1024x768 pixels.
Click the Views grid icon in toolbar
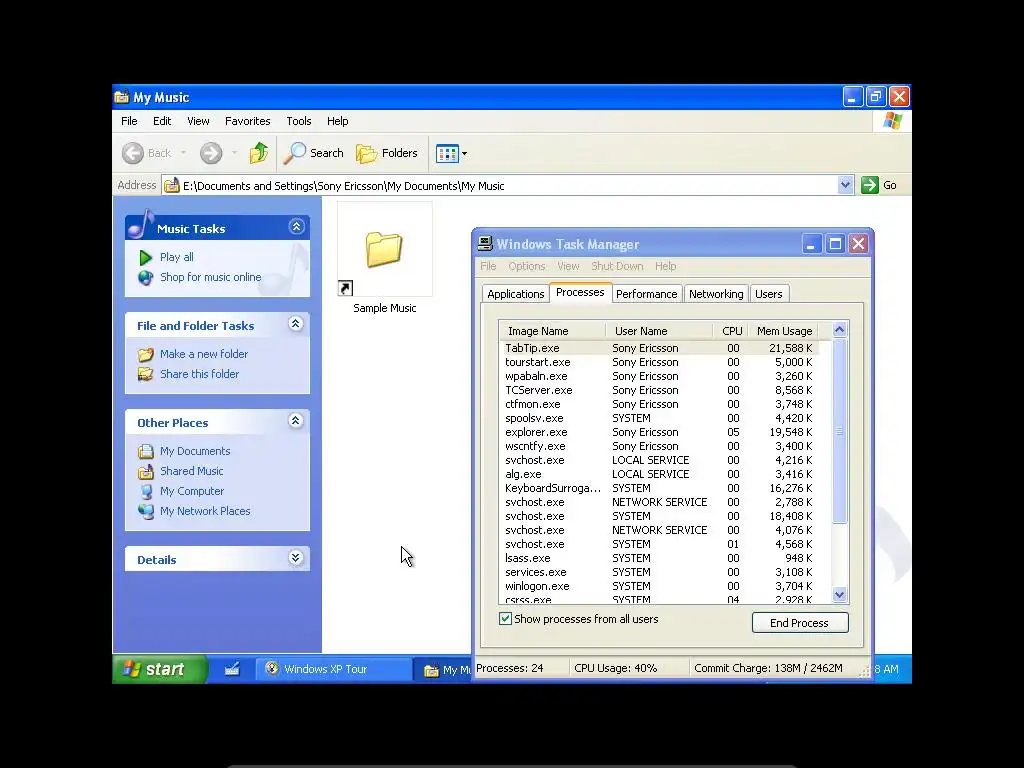pos(447,153)
